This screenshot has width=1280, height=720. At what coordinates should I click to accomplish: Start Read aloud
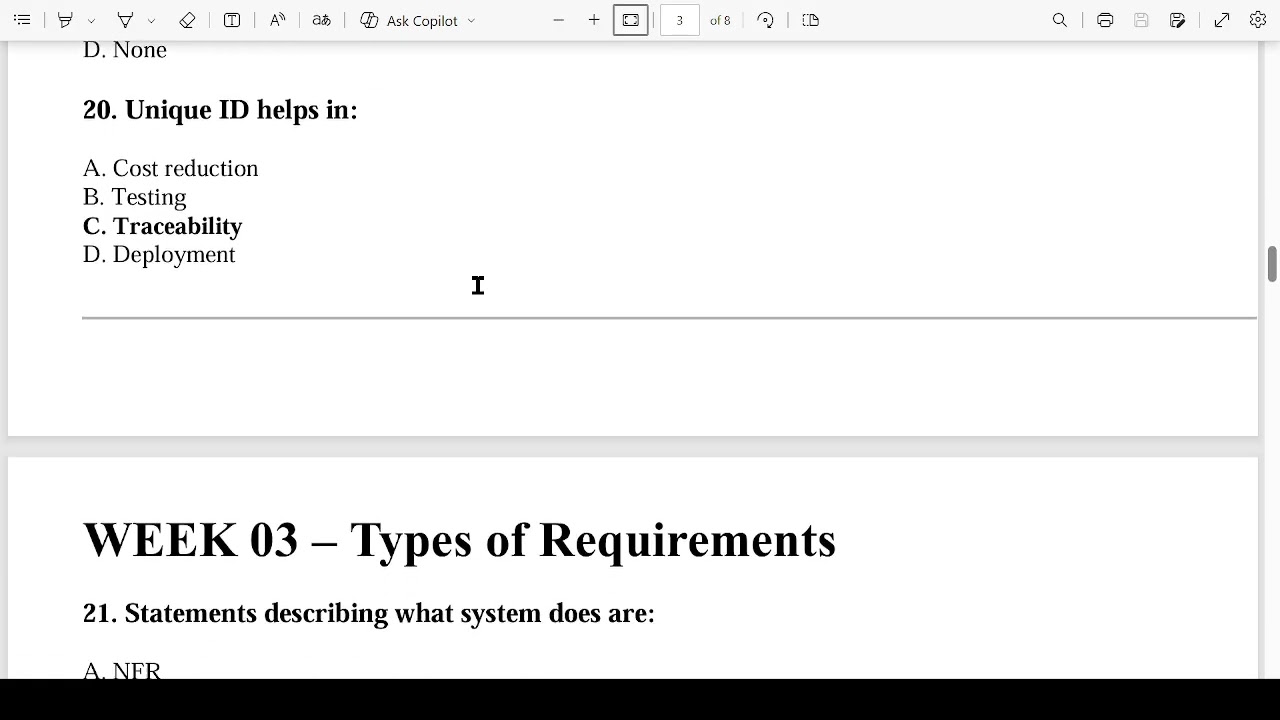click(x=277, y=20)
